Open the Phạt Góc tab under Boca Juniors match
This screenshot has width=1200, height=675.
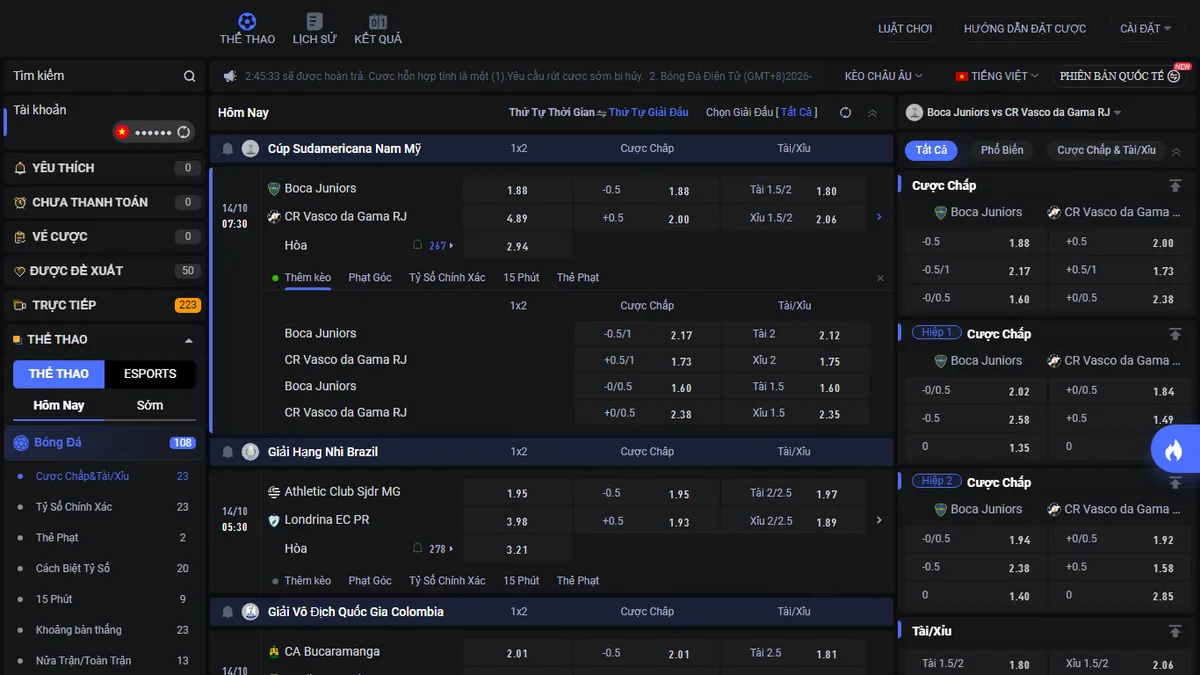click(x=370, y=277)
